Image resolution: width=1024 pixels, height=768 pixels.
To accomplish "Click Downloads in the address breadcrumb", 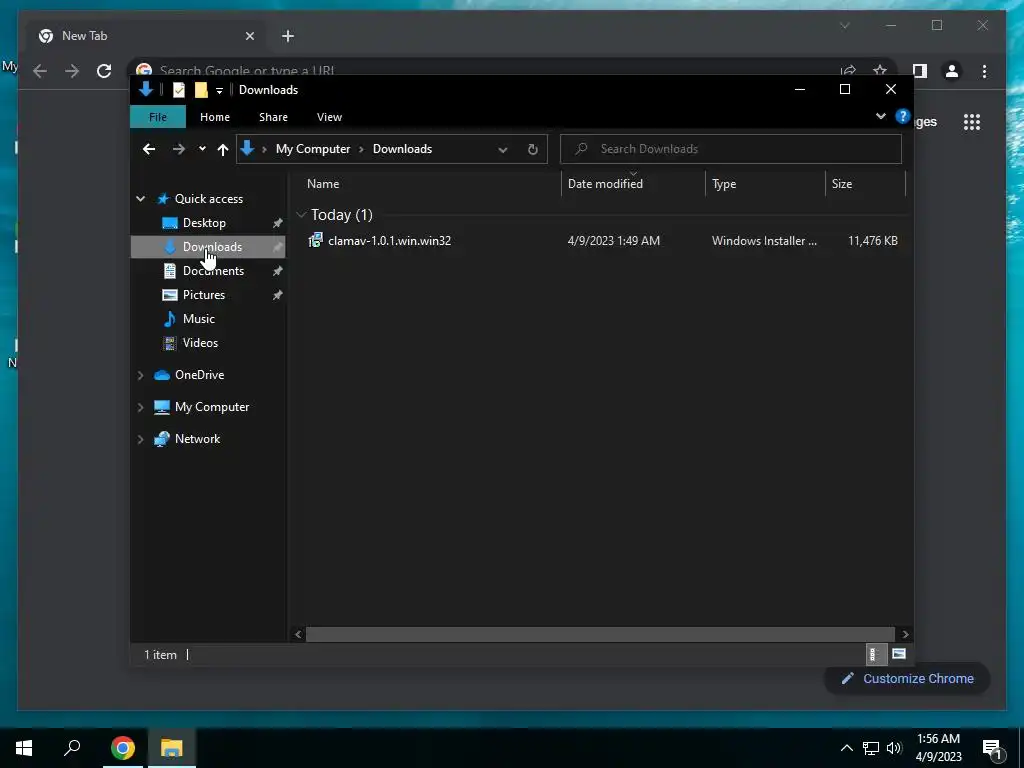I will [402, 149].
